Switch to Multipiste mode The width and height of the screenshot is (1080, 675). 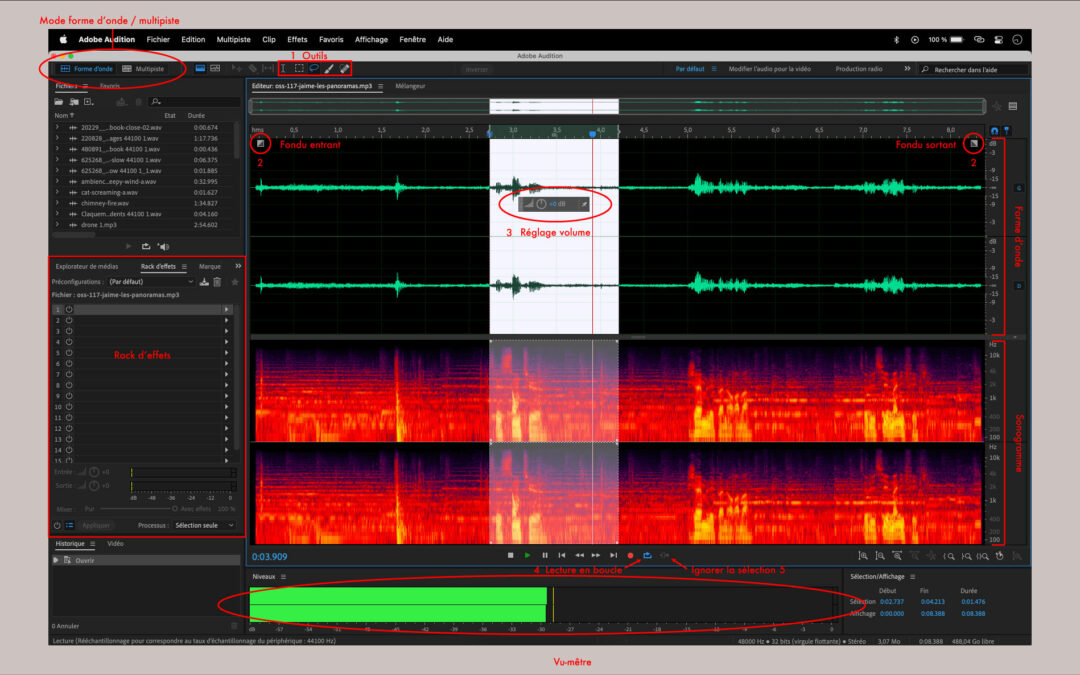click(144, 69)
